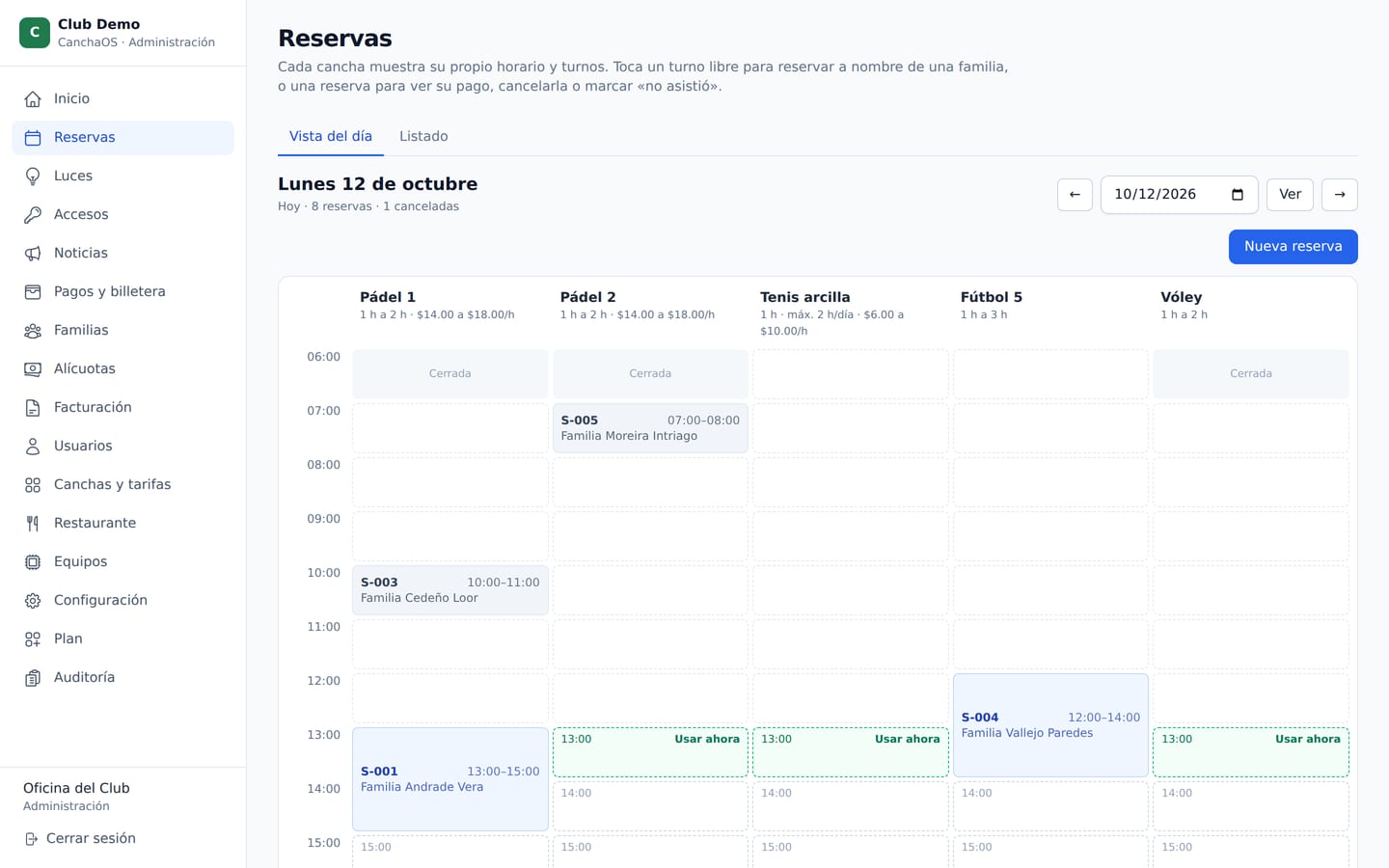This screenshot has width=1389, height=868.
Task: Click the Lunes 12 de octubre heading
Action: coord(377,184)
